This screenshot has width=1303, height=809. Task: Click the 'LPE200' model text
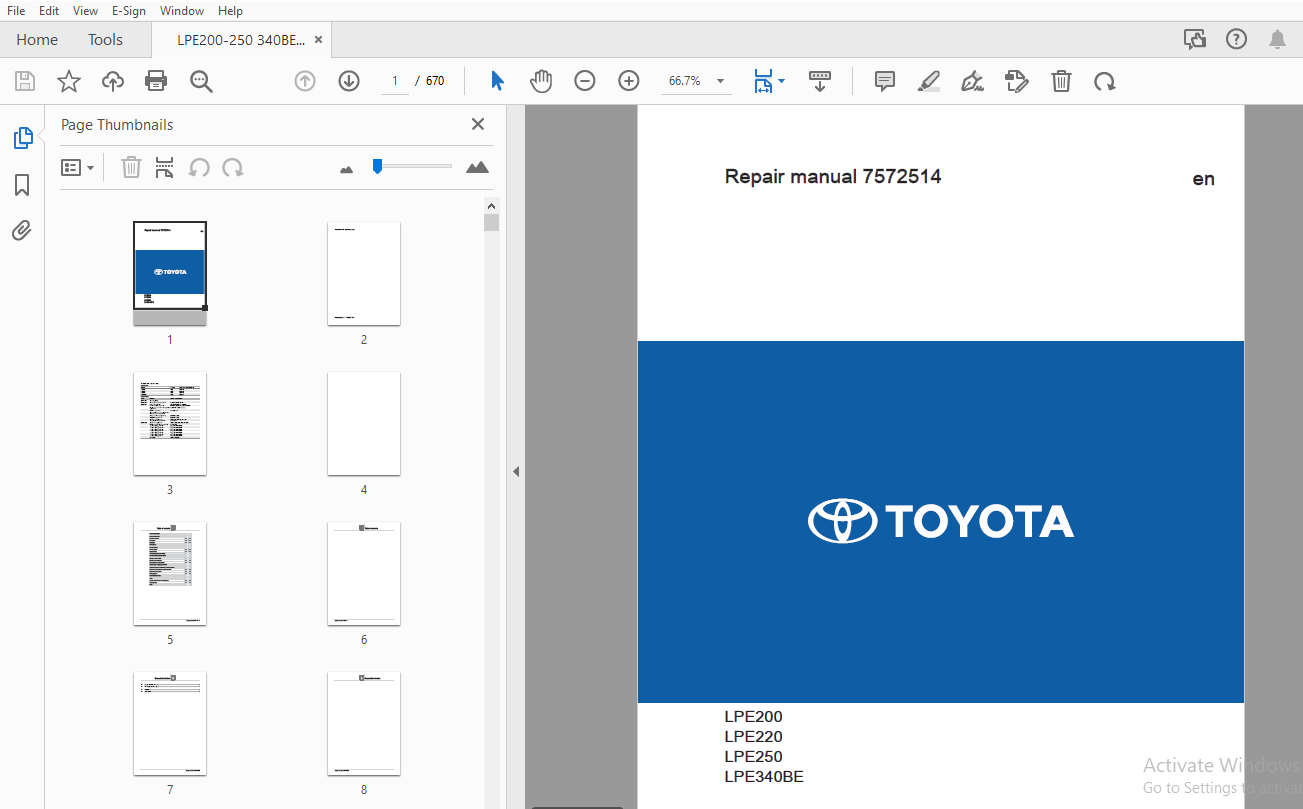click(754, 717)
